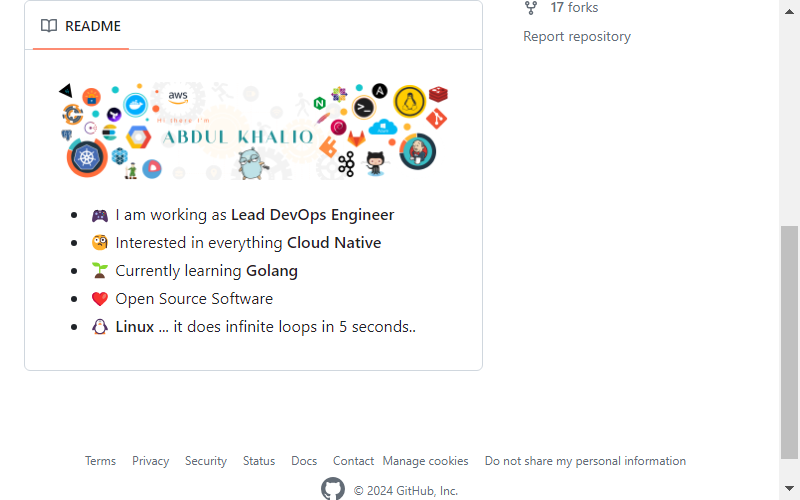
Task: Click the fork icon beside 17 forks
Action: [531, 8]
